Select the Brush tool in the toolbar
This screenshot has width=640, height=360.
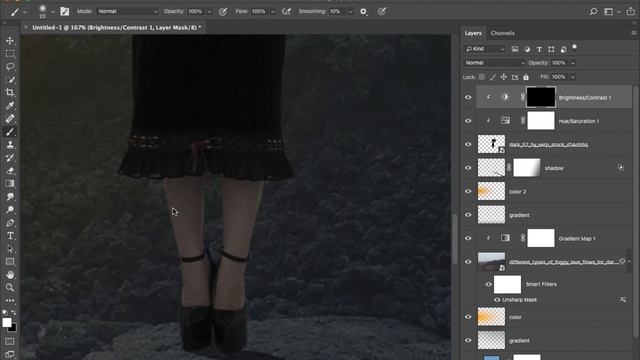pos(10,132)
